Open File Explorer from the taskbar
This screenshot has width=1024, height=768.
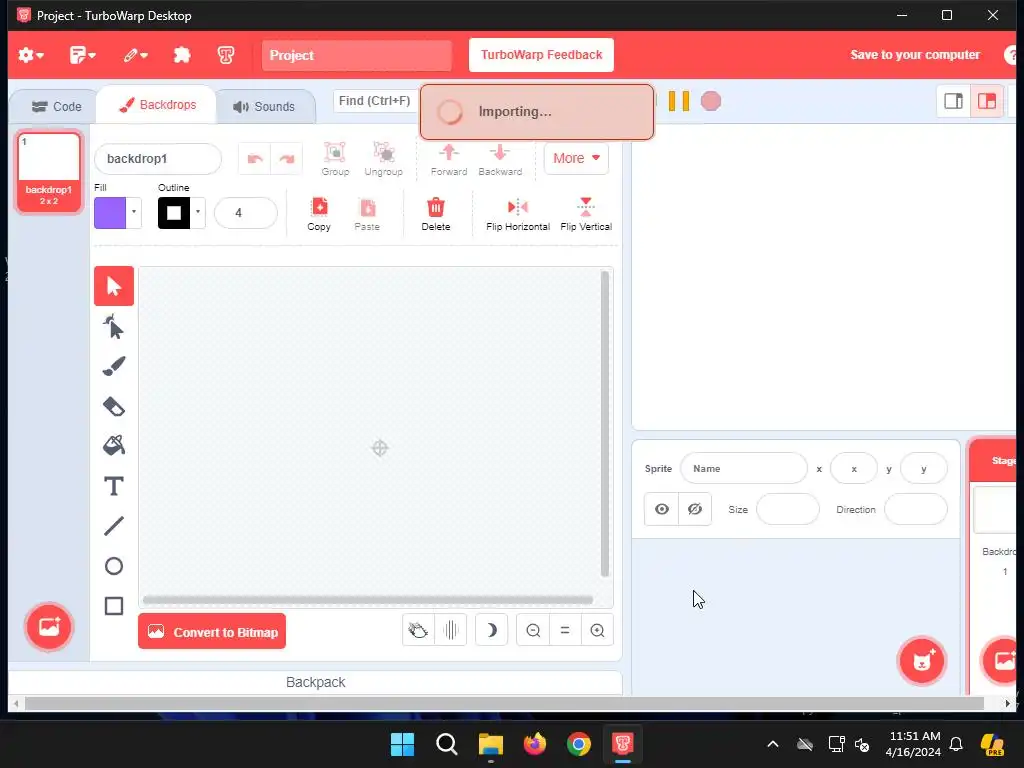(490, 744)
